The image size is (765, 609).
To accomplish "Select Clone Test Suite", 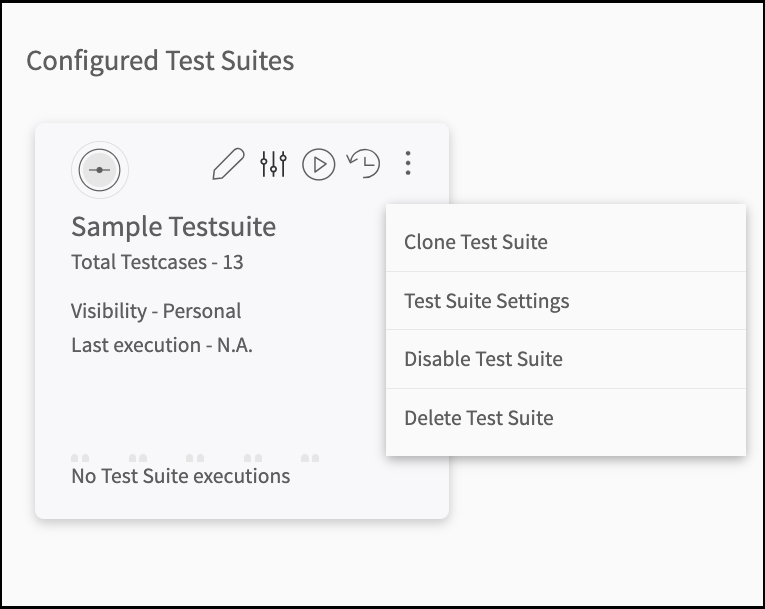I will point(566,242).
